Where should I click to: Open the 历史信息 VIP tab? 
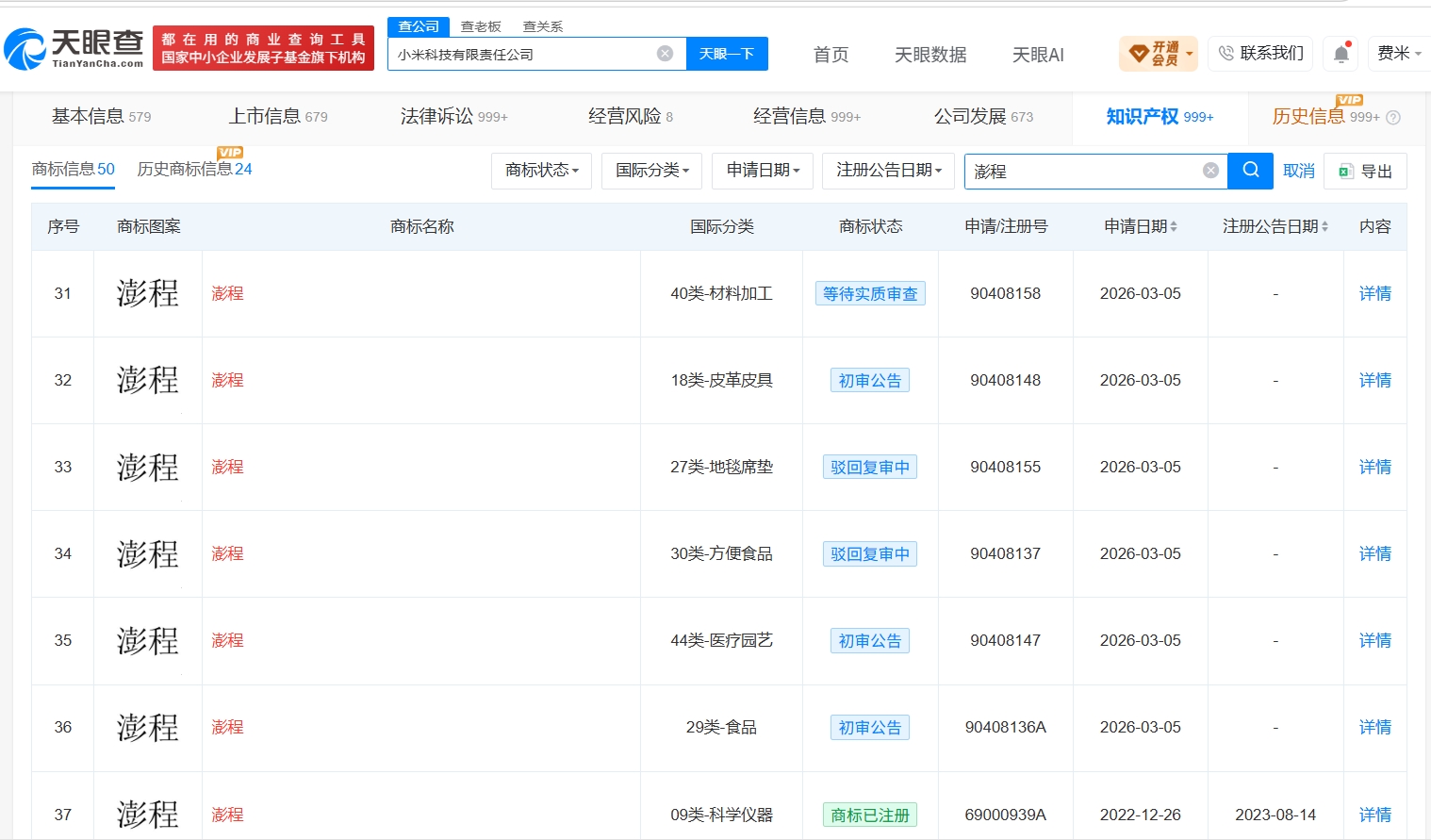pos(1324,117)
